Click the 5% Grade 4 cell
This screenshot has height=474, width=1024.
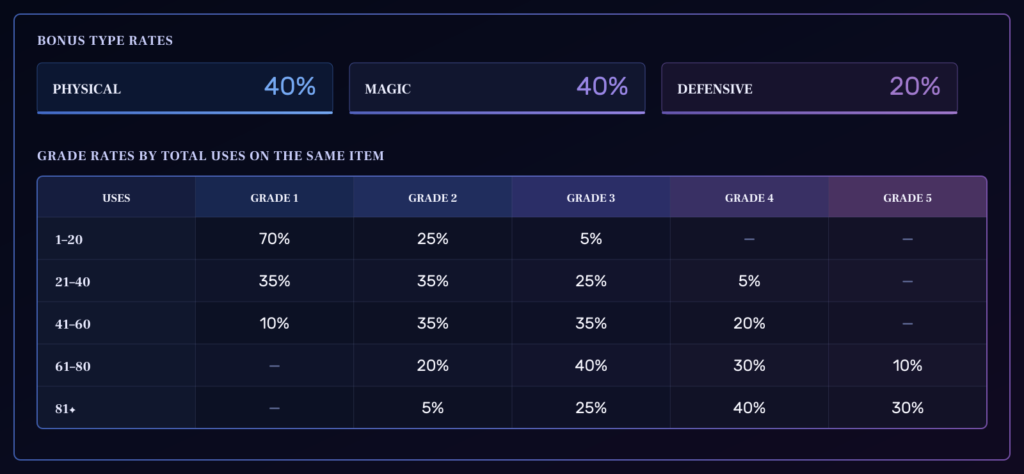pos(749,281)
